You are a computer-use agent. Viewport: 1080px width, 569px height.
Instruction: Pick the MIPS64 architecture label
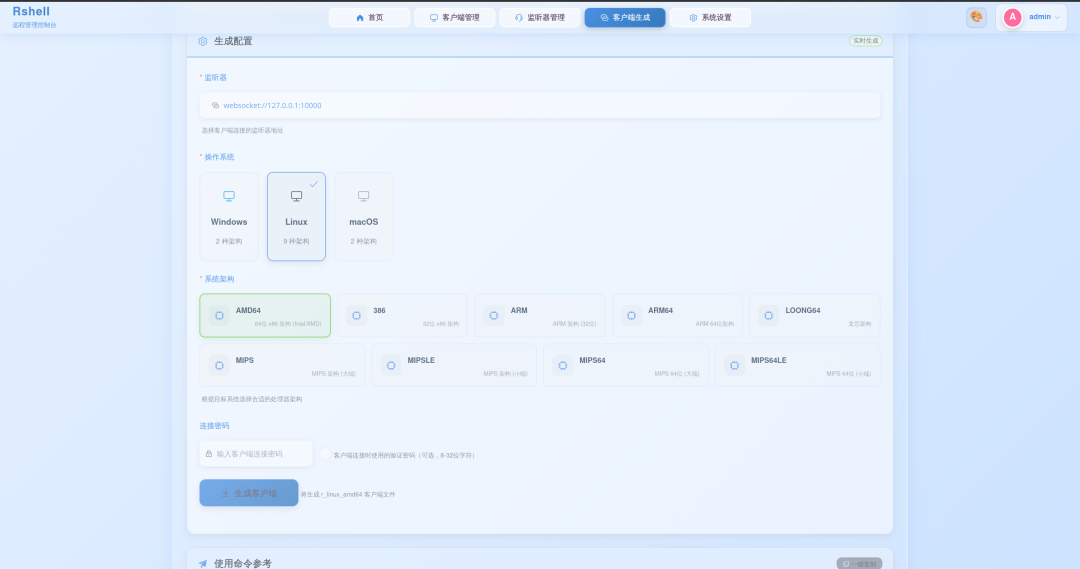(x=592, y=360)
